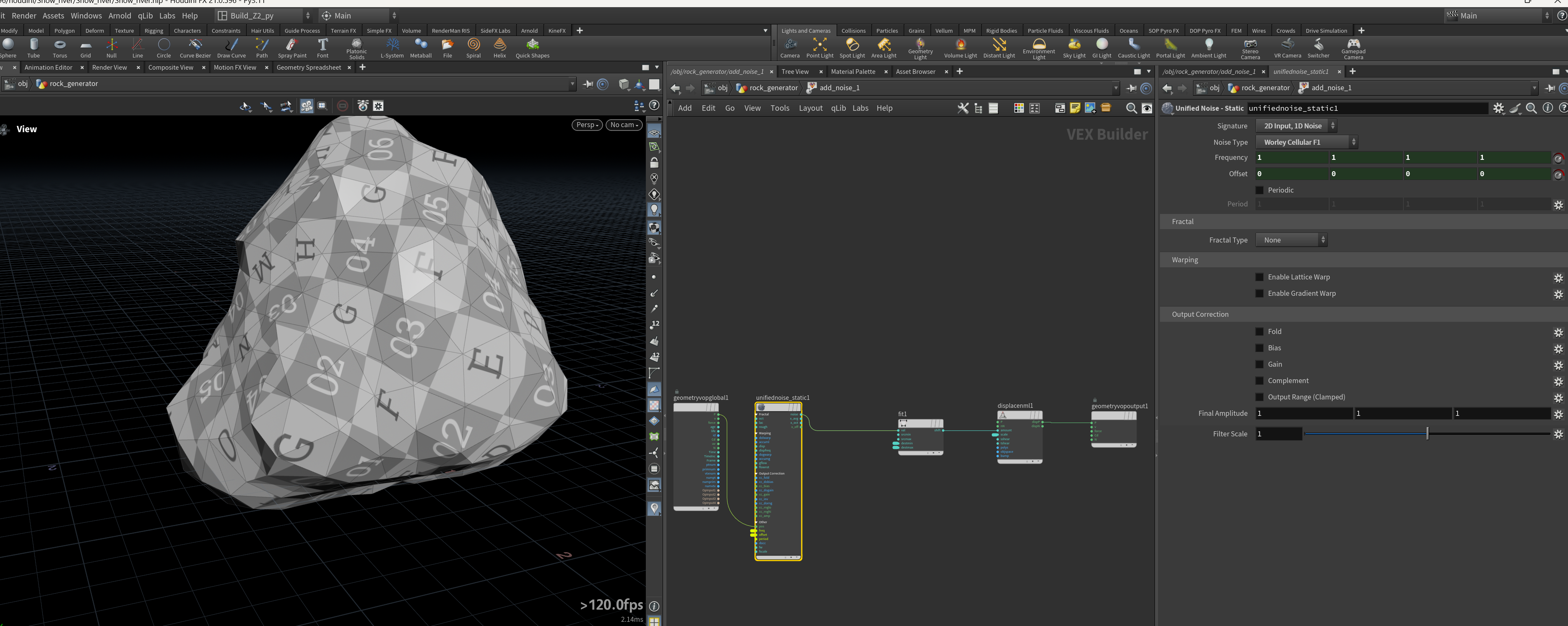Click the No cam camera button
Screen dimensions: 1568x626
tap(624, 125)
